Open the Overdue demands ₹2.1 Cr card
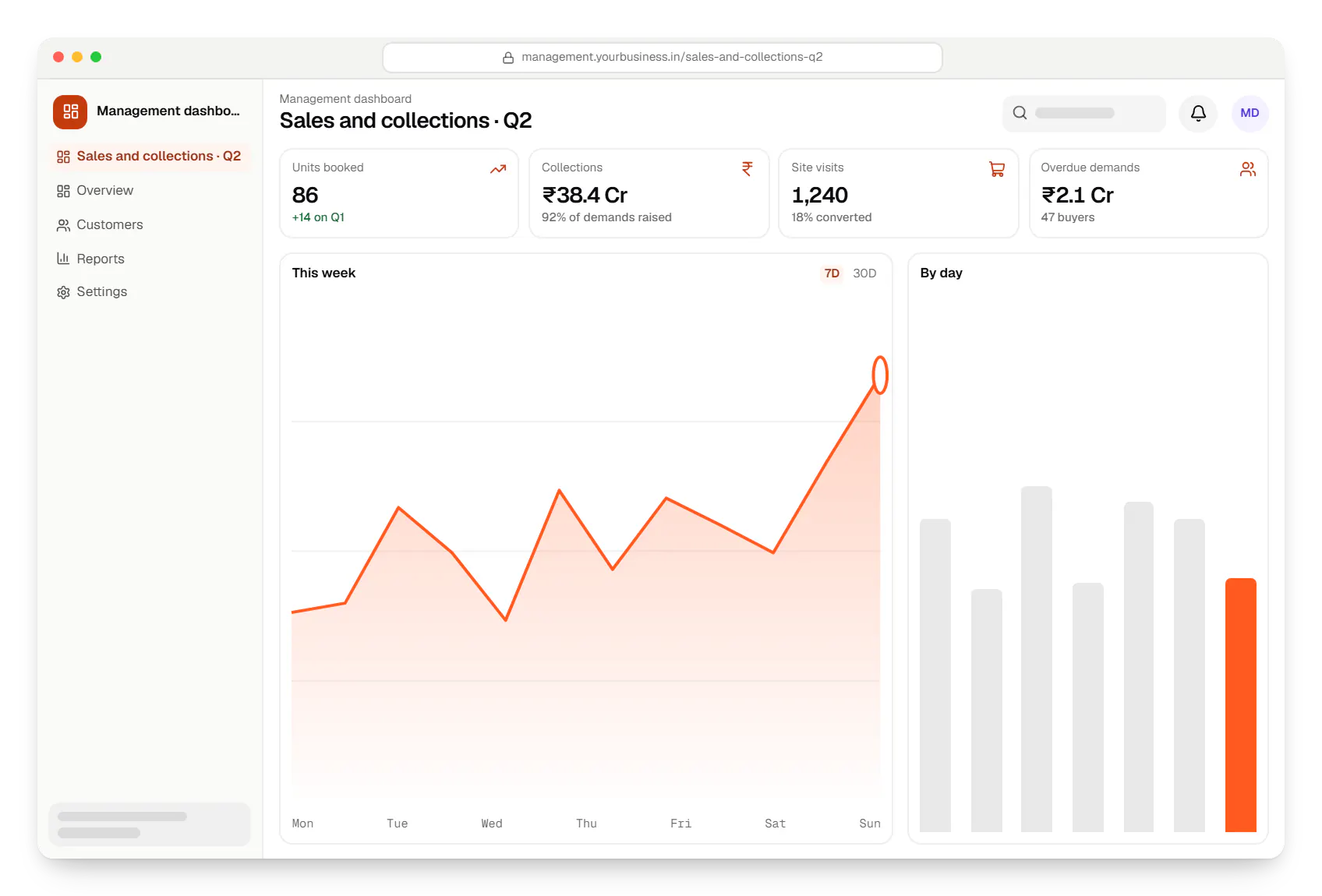1322x896 pixels. pyautogui.click(x=1149, y=193)
